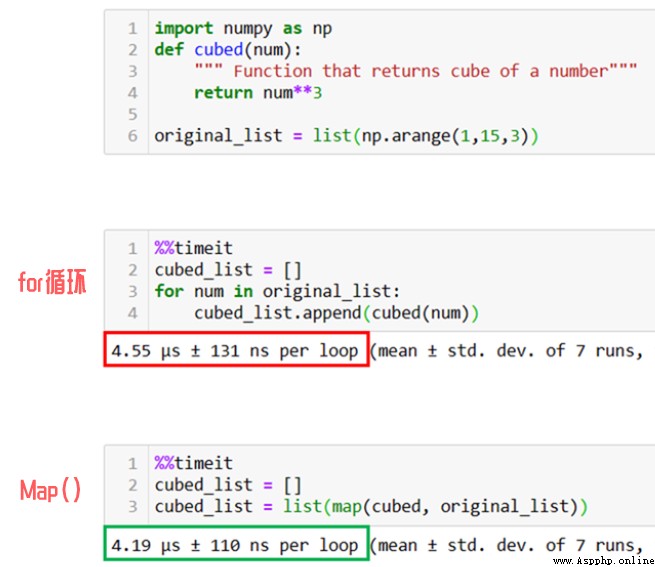Click '%%timeit' in the Map() cell
Viewport: 655px width, 567px height.
(x=193, y=463)
